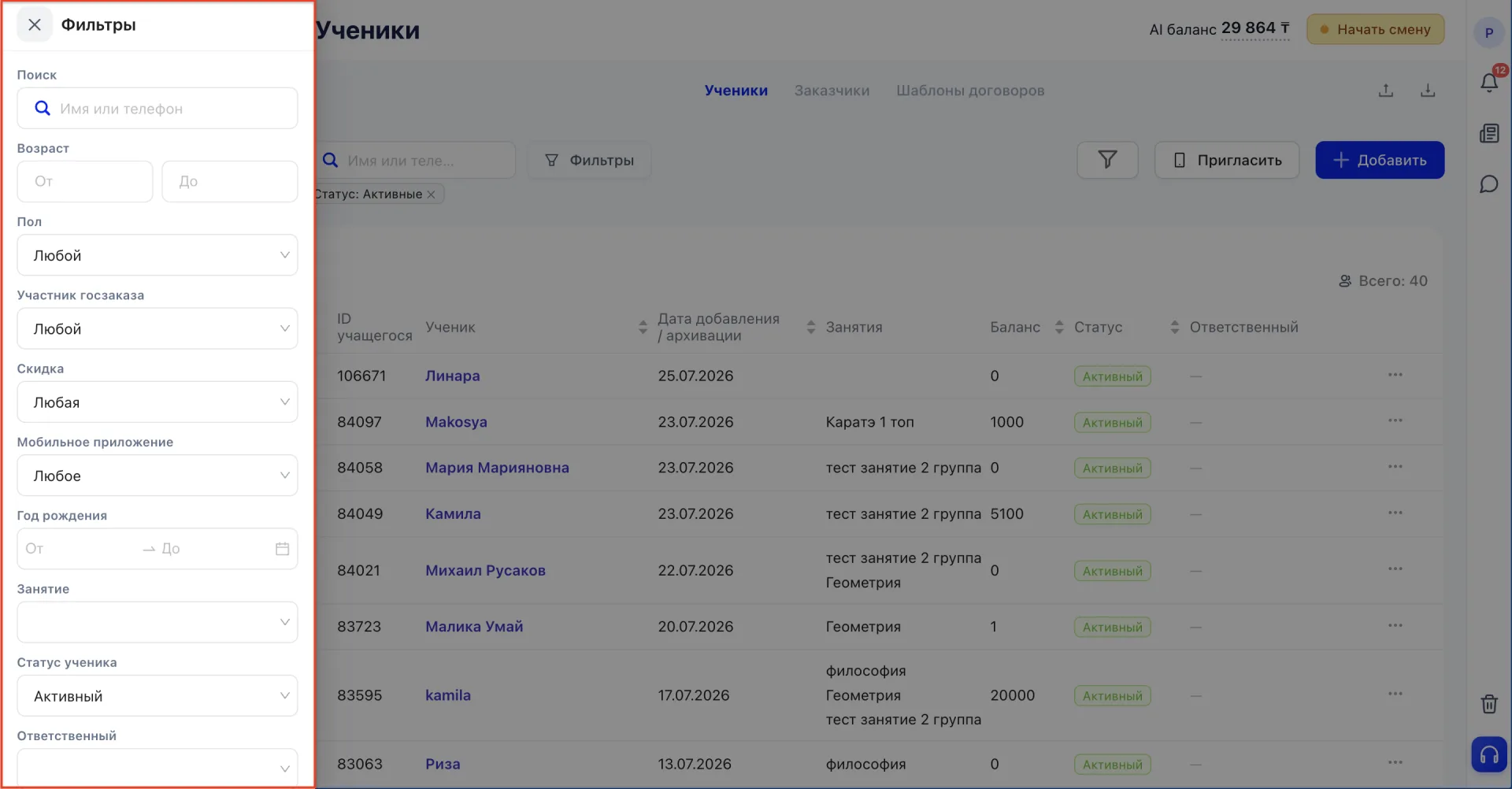1512x789 pixels.
Task: Click the funnel filter icon button
Action: (x=1107, y=160)
